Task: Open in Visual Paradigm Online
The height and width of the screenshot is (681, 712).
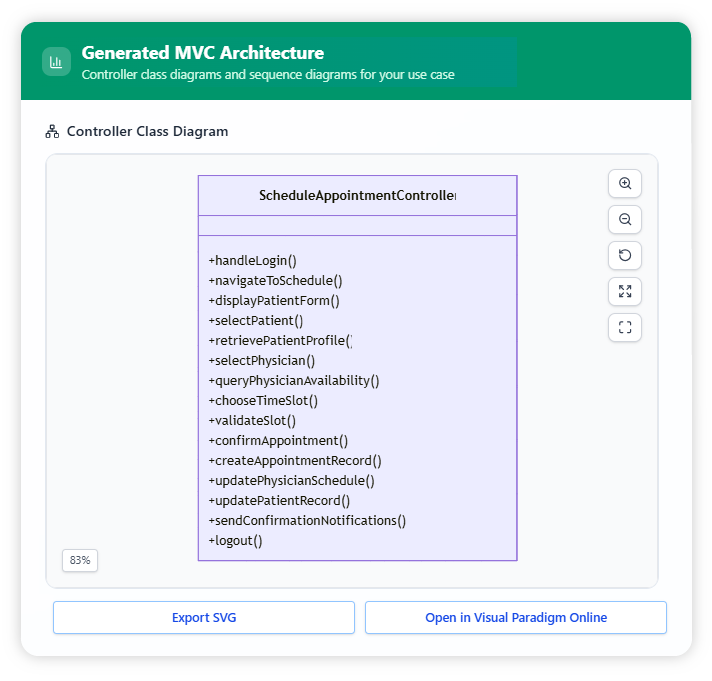Action: (x=515, y=618)
